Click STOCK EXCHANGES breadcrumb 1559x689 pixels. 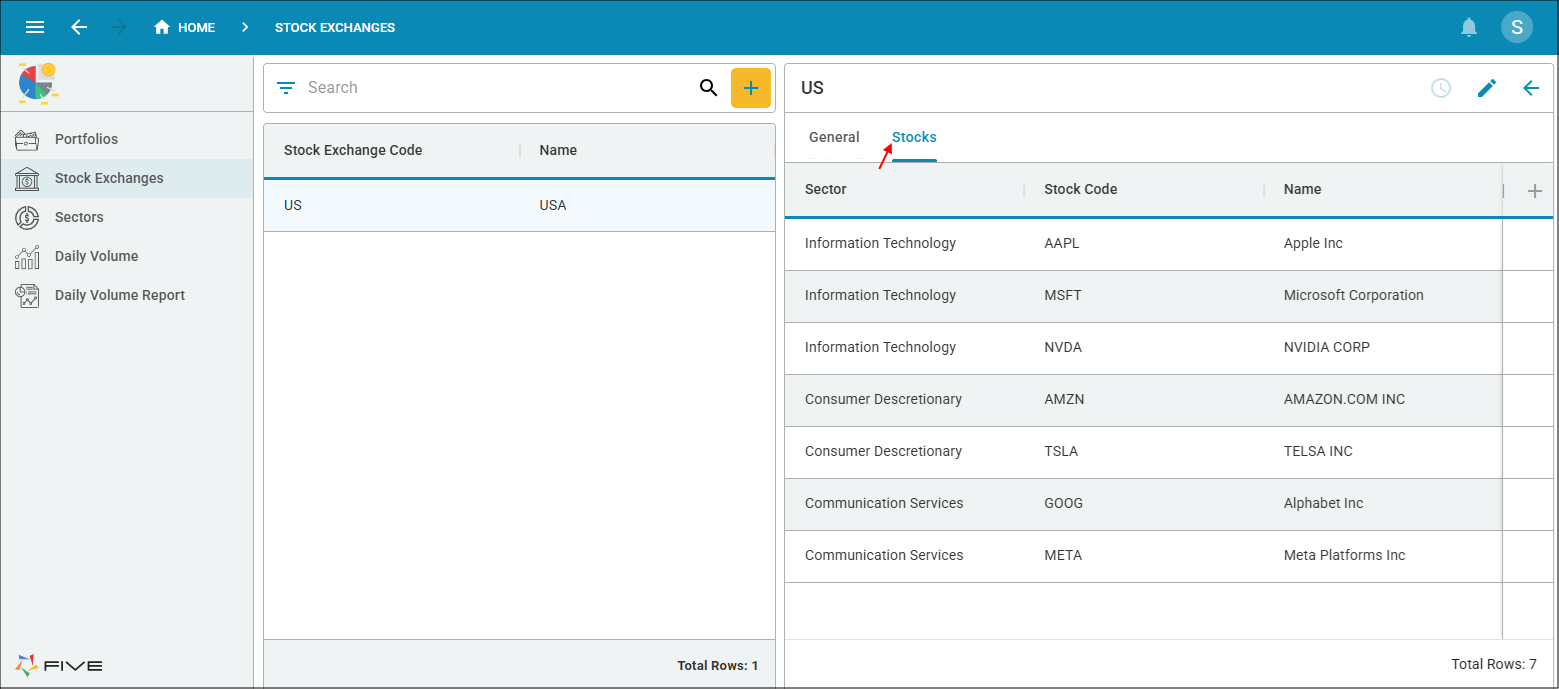[x=335, y=27]
